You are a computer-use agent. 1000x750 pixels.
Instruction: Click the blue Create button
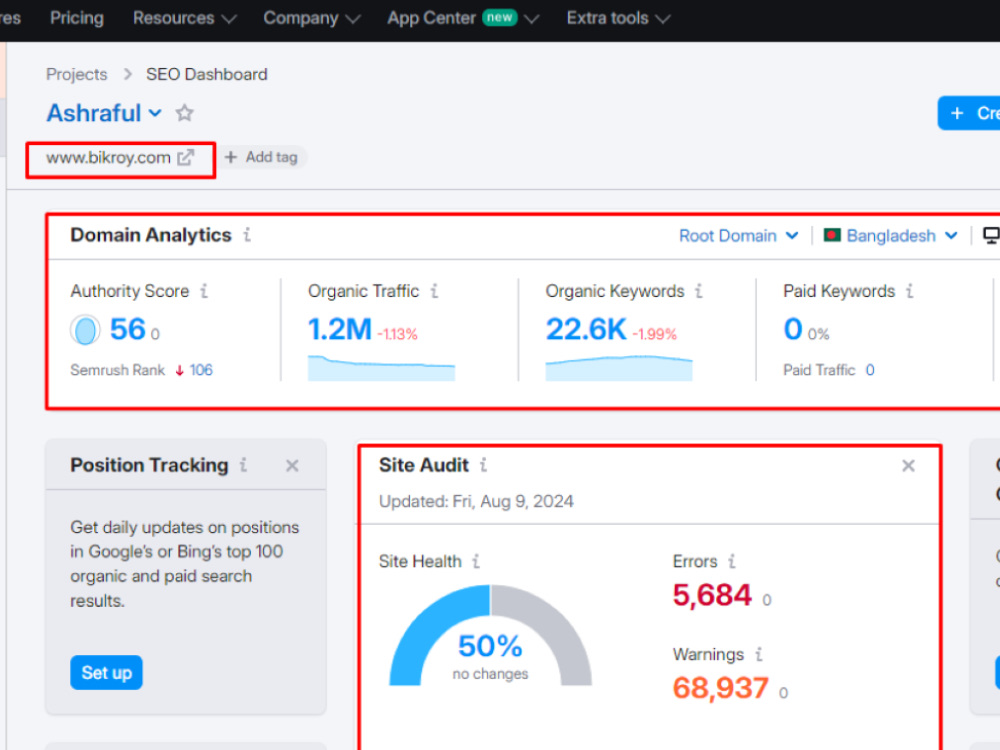(969, 114)
